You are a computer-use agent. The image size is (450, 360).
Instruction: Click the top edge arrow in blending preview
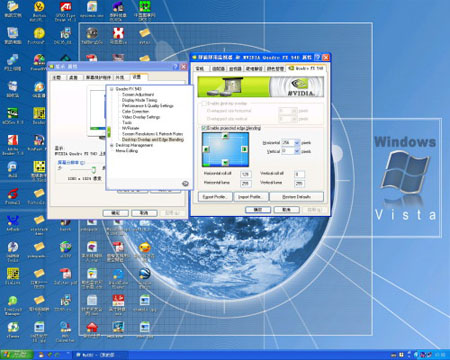pyautogui.click(x=225, y=136)
